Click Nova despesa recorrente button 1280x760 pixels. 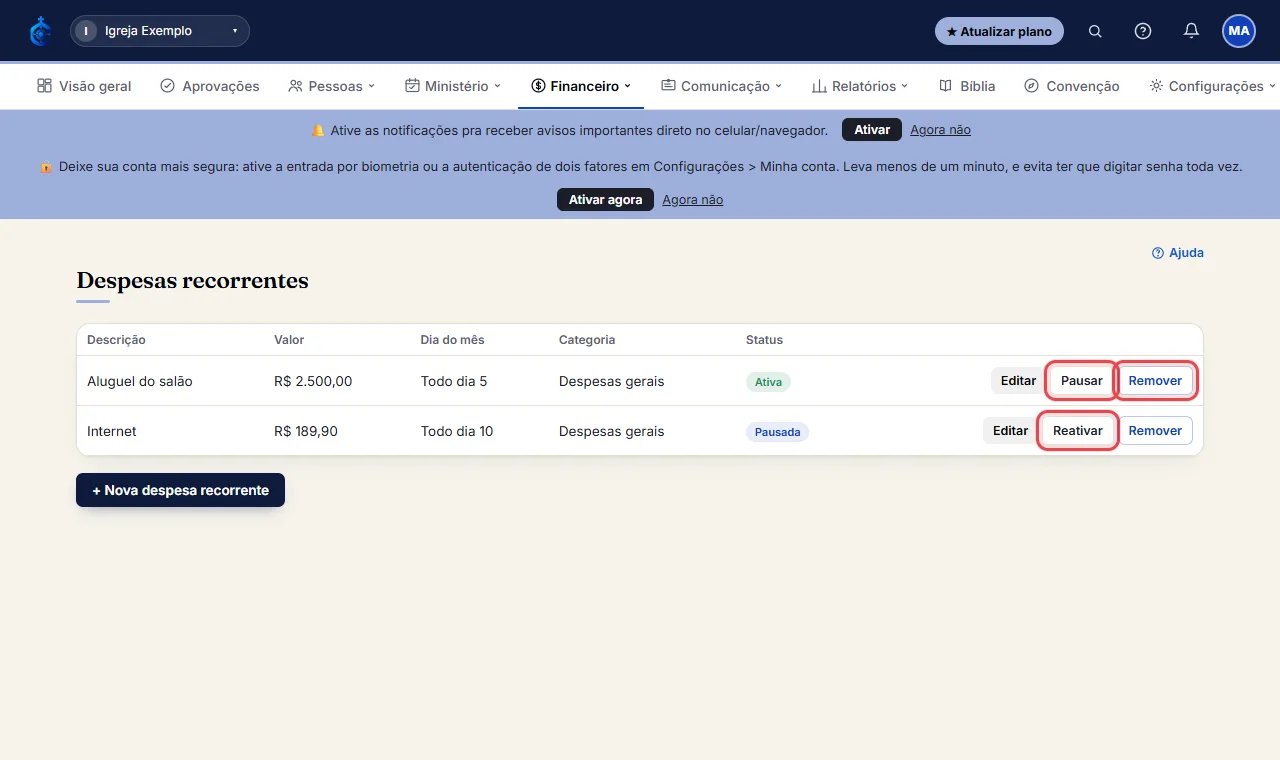click(x=181, y=490)
